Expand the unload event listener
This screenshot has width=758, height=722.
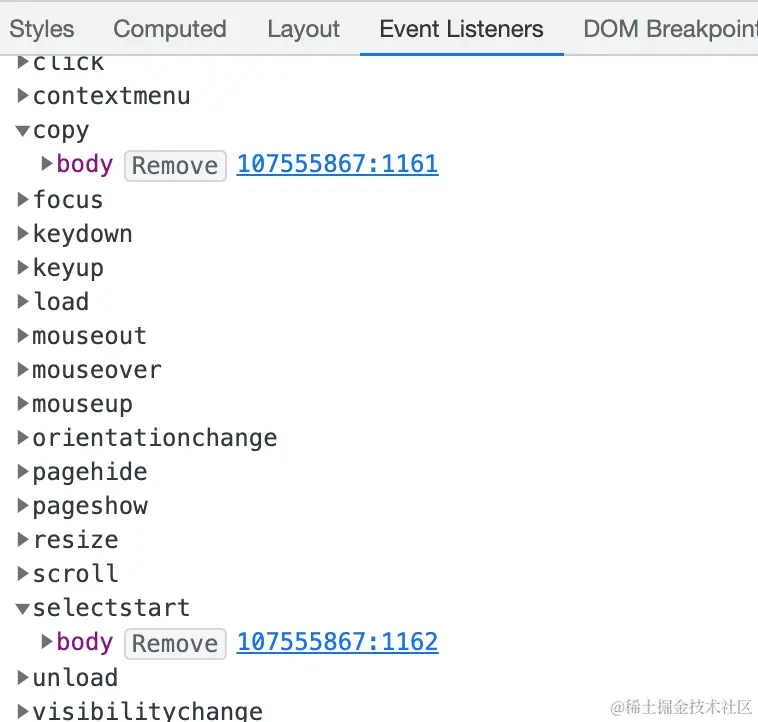pos(23,678)
